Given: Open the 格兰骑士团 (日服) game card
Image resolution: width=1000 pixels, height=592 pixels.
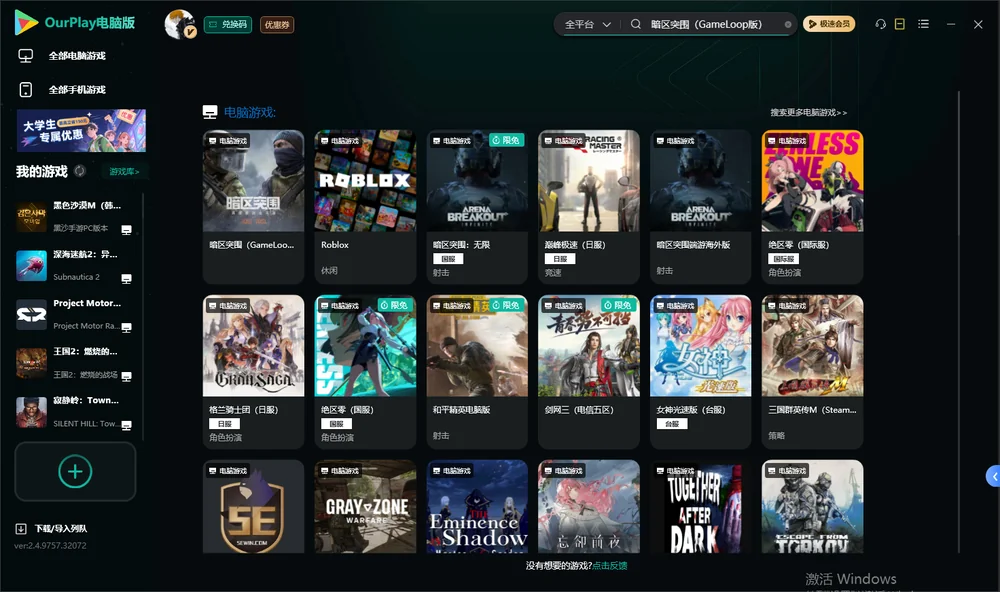Looking at the screenshot, I should point(253,371).
